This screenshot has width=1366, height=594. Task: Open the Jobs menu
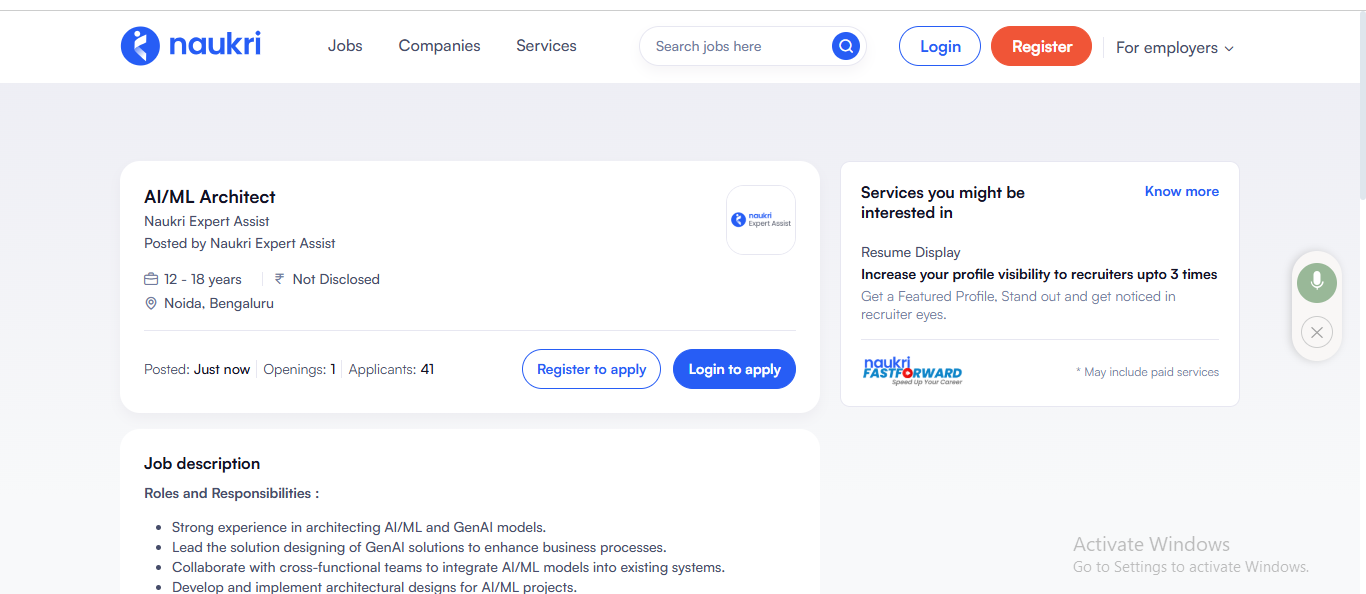coord(345,45)
